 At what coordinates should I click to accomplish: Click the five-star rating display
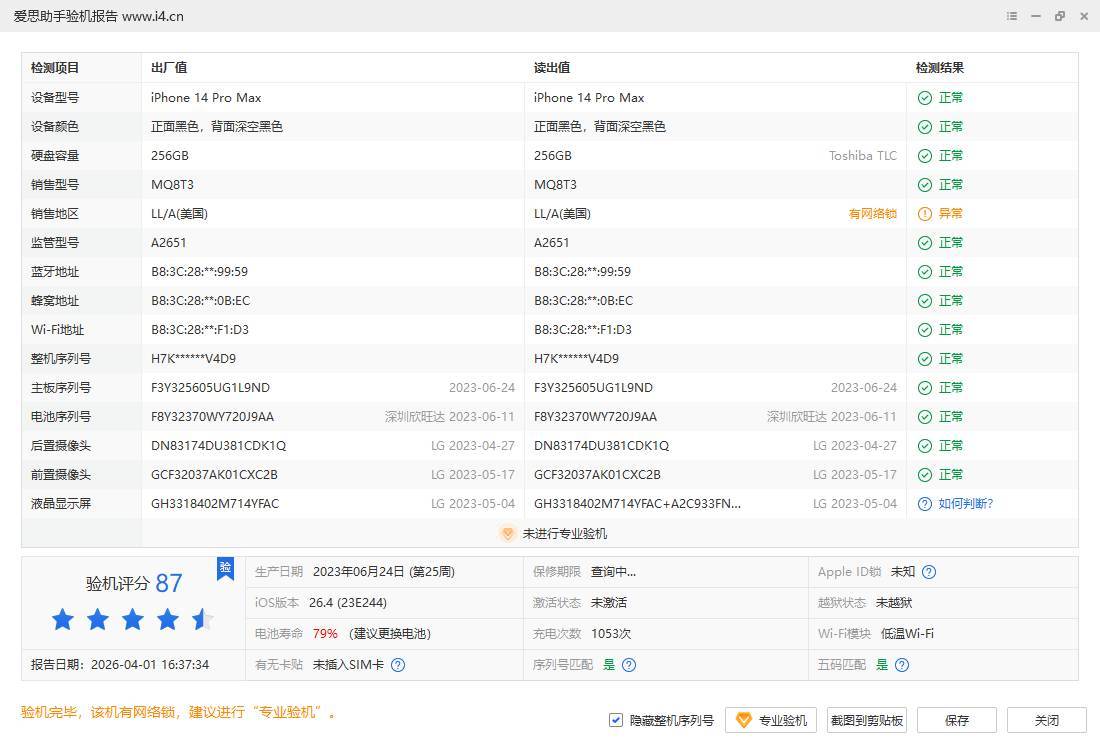tap(132, 620)
